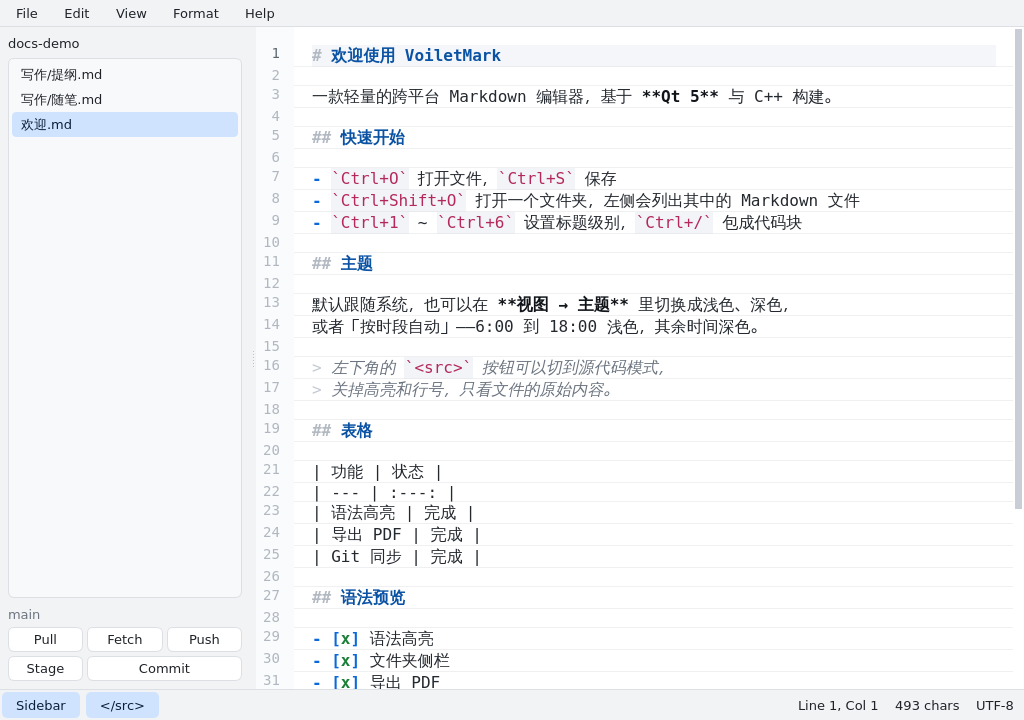1024x720 pixels.
Task: Toggle the </src> source mode button
Action: click(122, 705)
